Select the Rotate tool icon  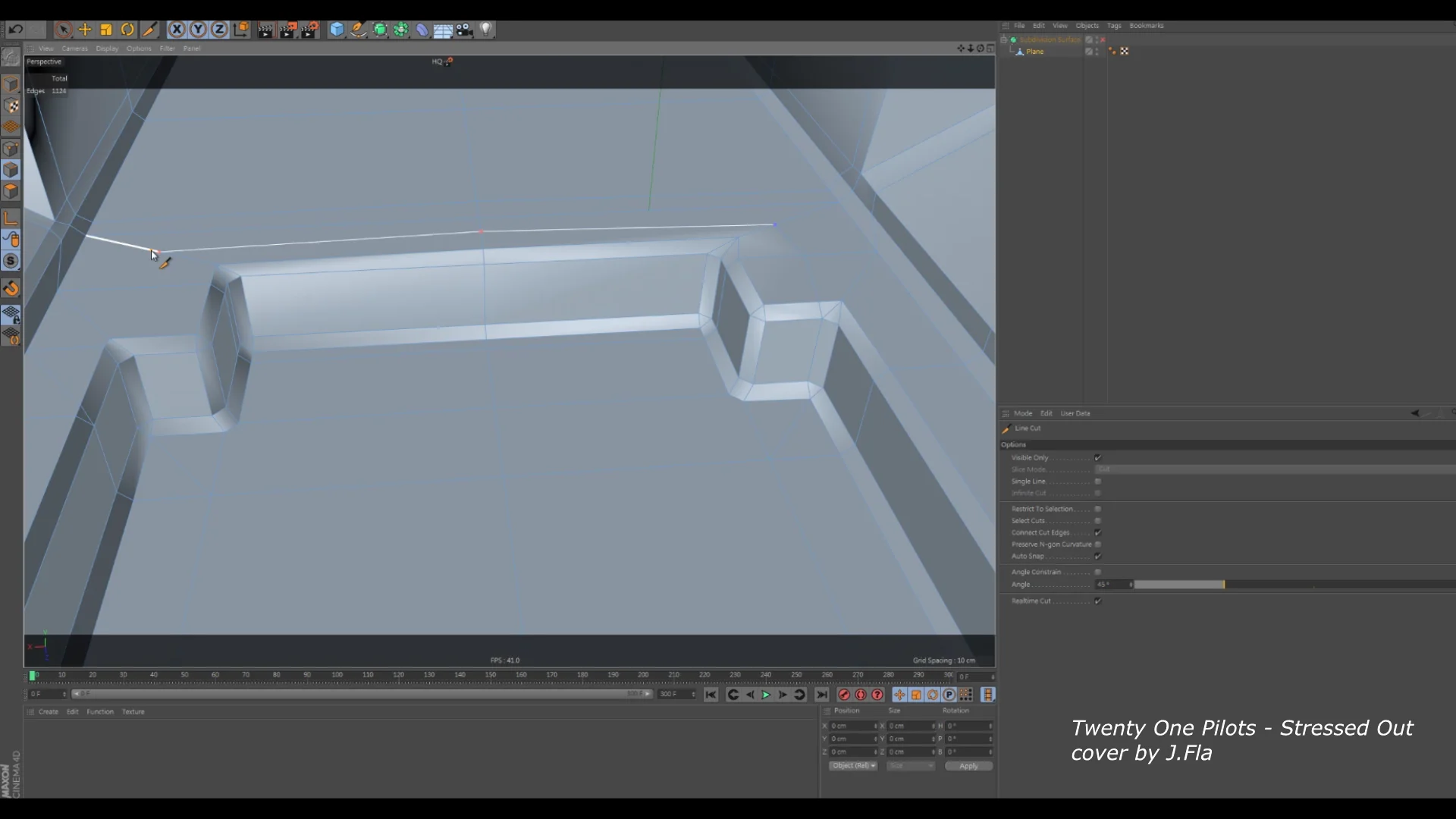coord(127,29)
